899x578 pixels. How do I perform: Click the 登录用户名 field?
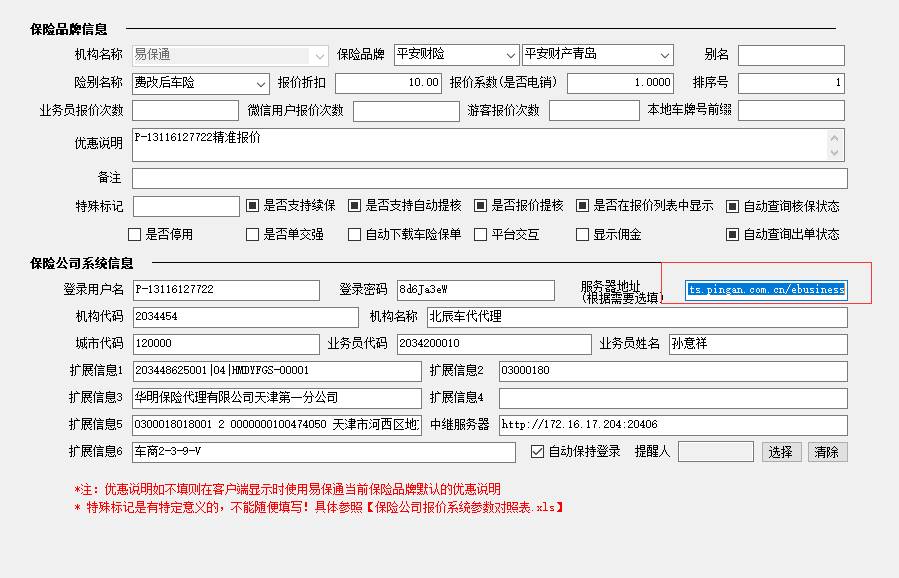(226, 290)
